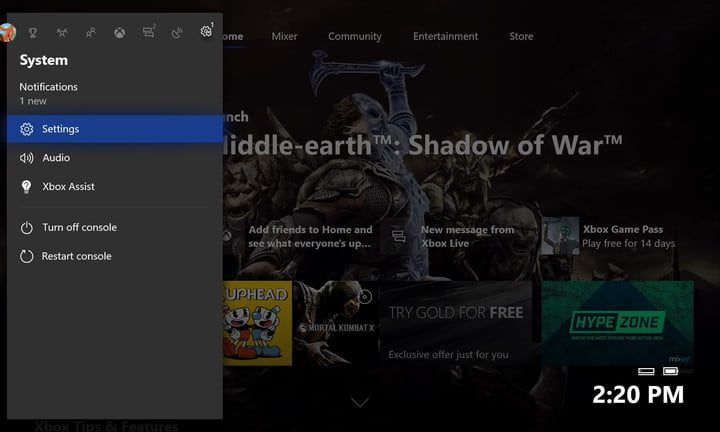Click the Xbox Game Pass thumbnail image

560,236
